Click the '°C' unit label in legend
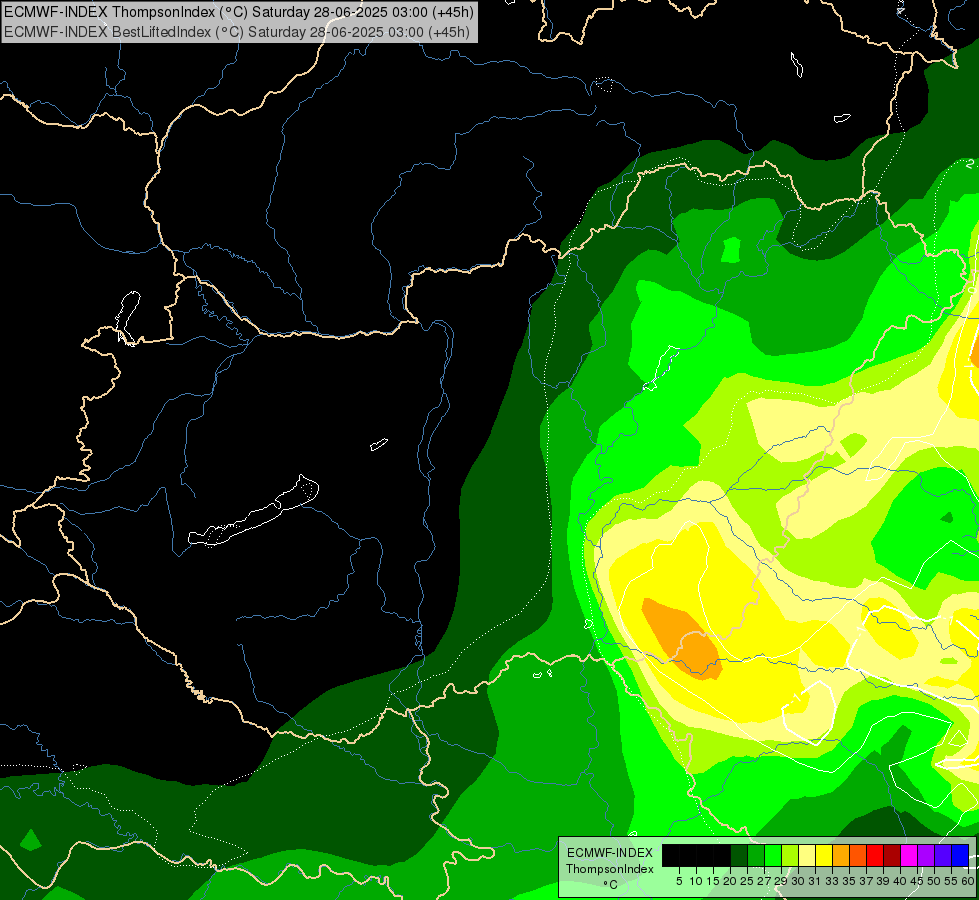Viewport: 979px width, 900px height. tap(610, 884)
